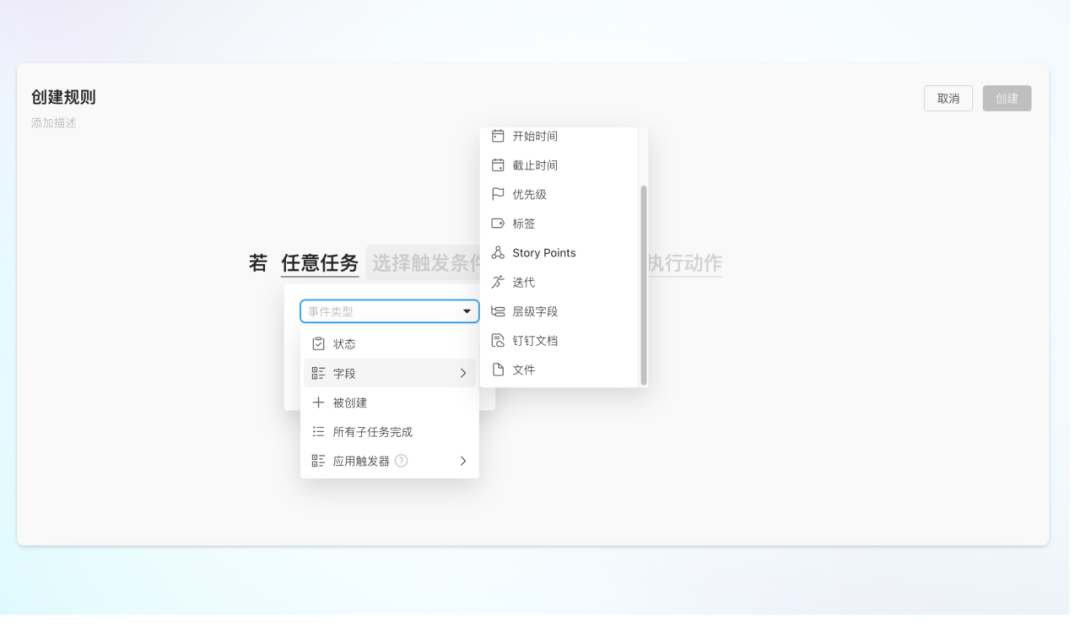Click the flag icon beside 优先级

point(497,194)
